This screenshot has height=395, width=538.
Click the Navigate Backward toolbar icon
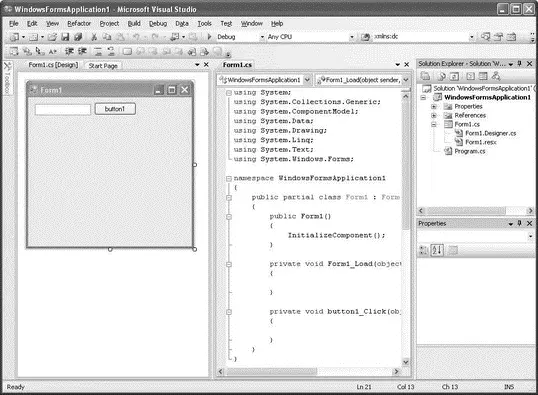point(175,37)
